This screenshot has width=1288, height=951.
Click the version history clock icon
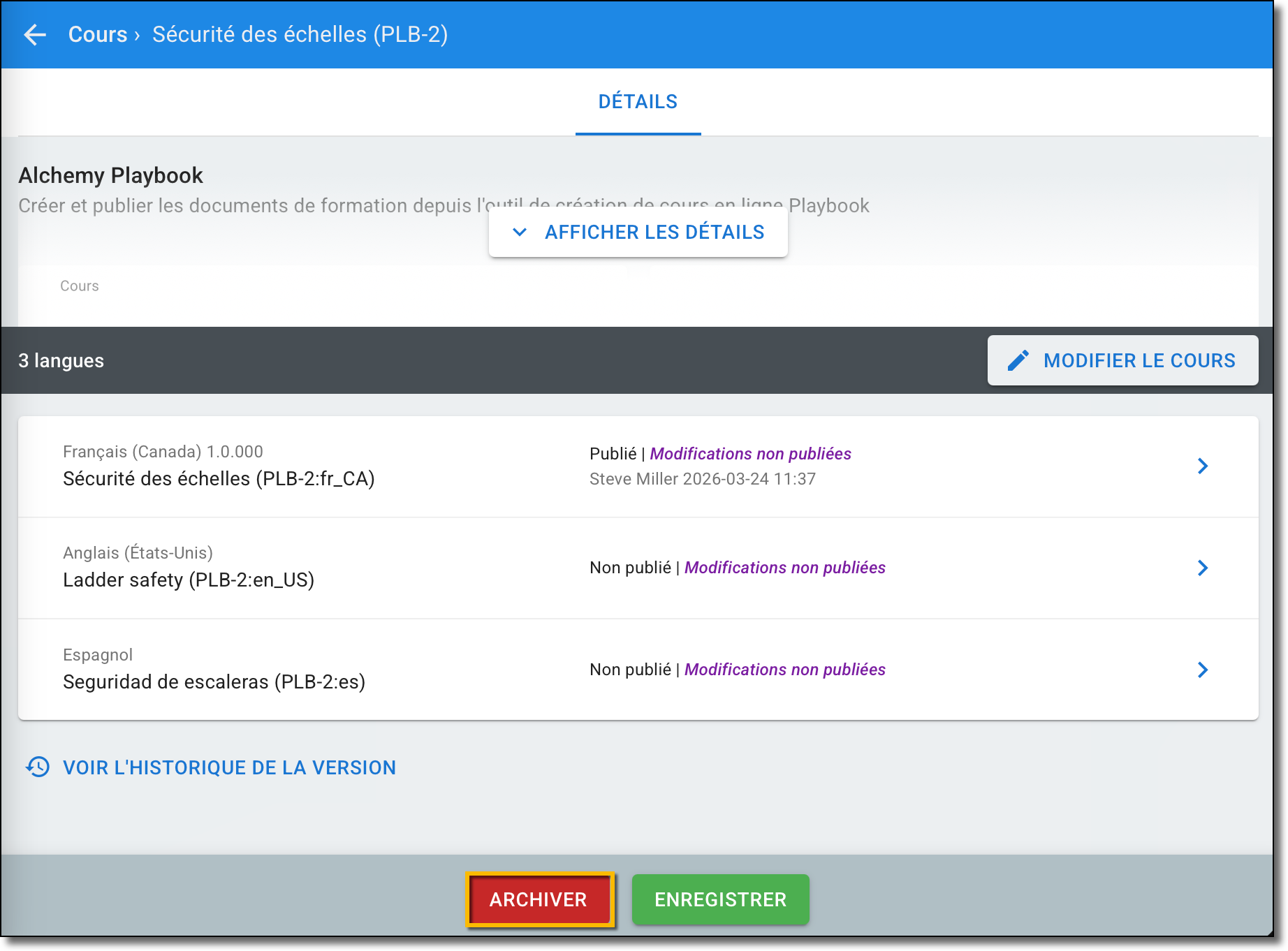pyautogui.click(x=38, y=767)
